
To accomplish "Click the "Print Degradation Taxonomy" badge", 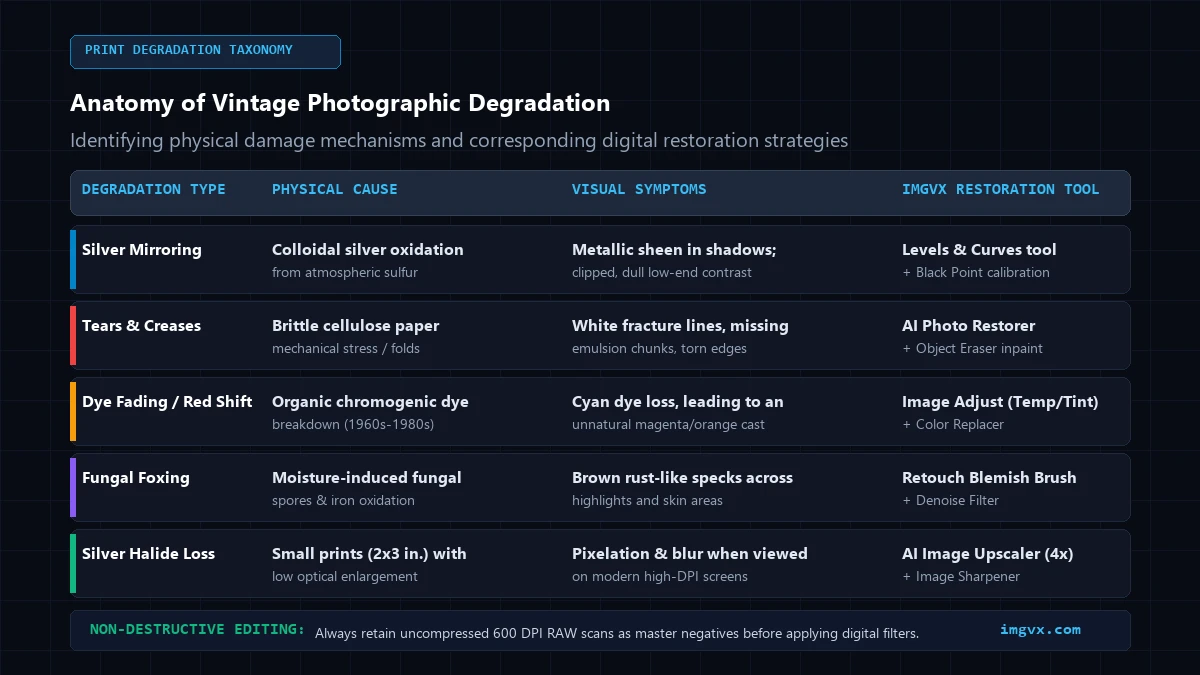I will [205, 51].
